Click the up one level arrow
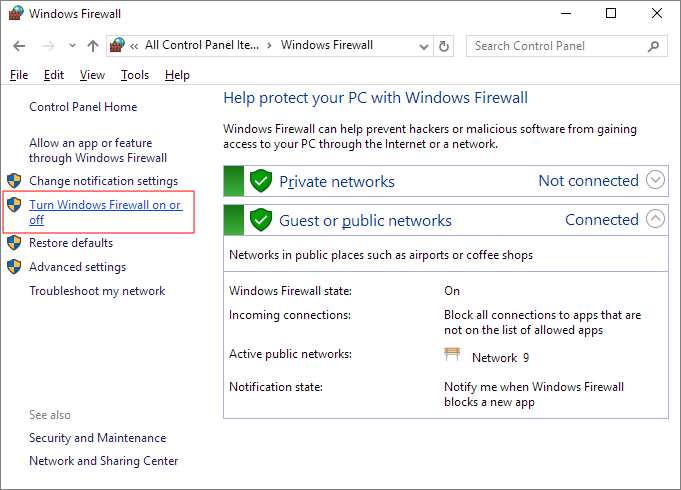Viewport: 681px width, 490px height. [93, 46]
